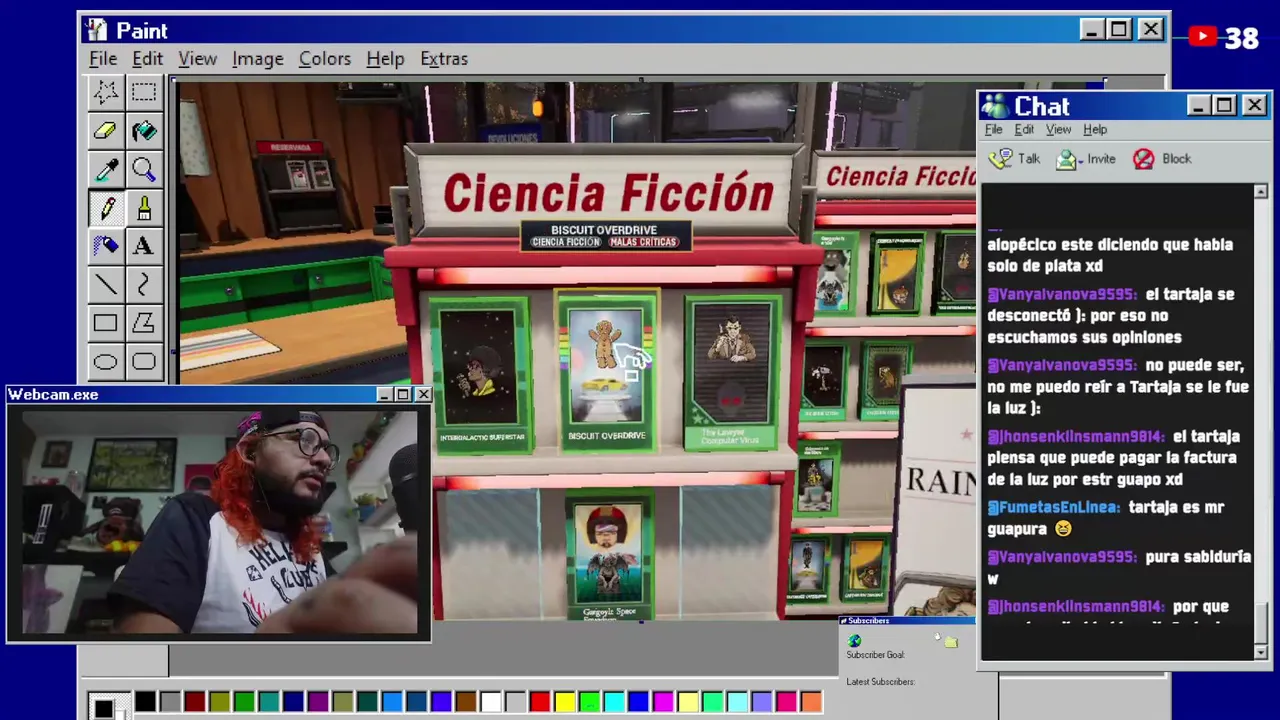The height and width of the screenshot is (720, 1280).
Task: Select the Rounded Rectangle tool
Action: point(143,361)
